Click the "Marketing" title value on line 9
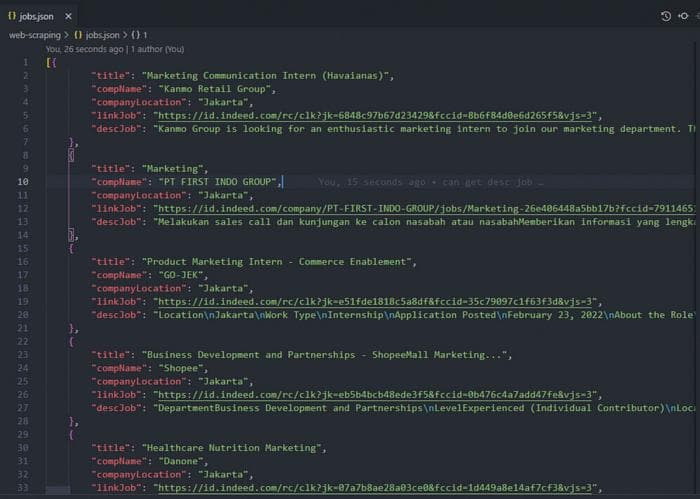Image resolution: width=700 pixels, height=499 pixels. coord(172,169)
